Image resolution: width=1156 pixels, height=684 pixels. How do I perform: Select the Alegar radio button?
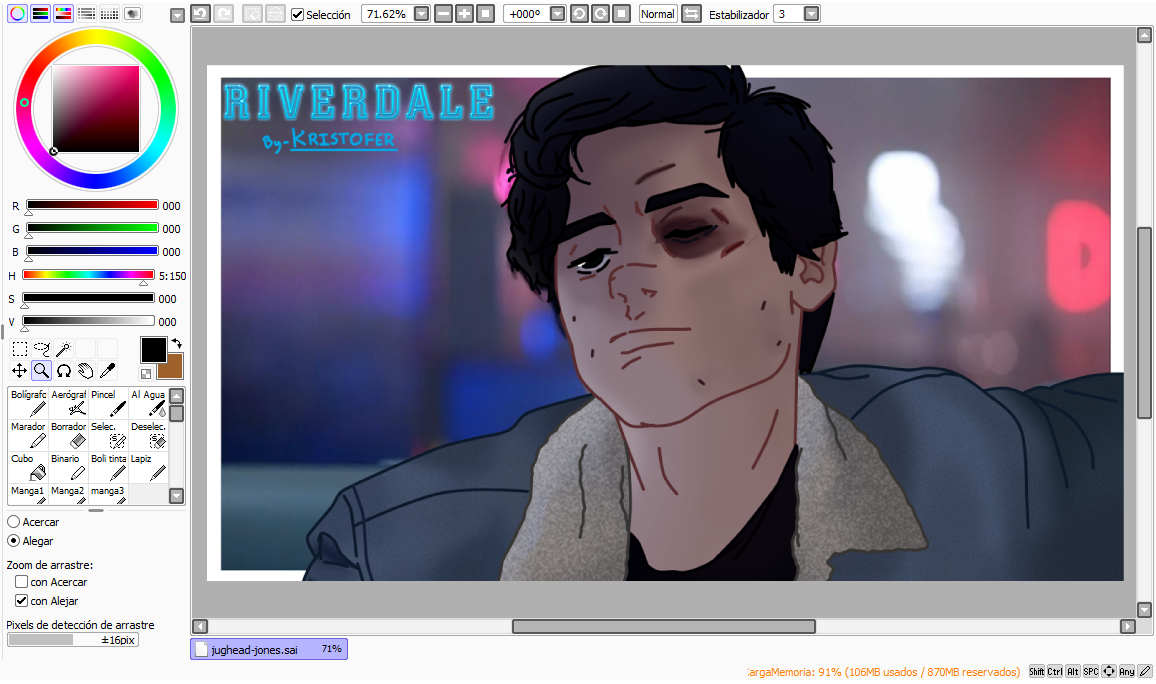click(13, 541)
